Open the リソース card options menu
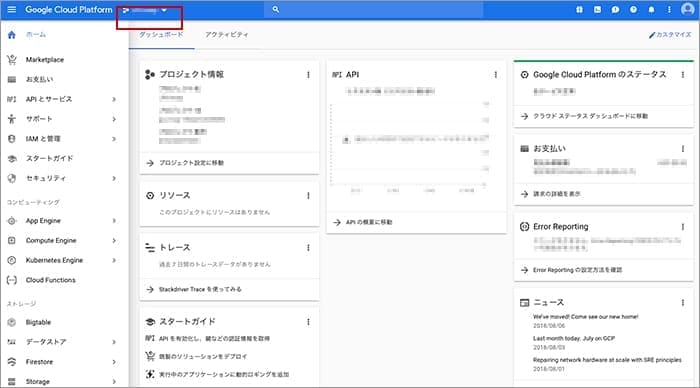Screen dimensions: 700x388 [308, 196]
